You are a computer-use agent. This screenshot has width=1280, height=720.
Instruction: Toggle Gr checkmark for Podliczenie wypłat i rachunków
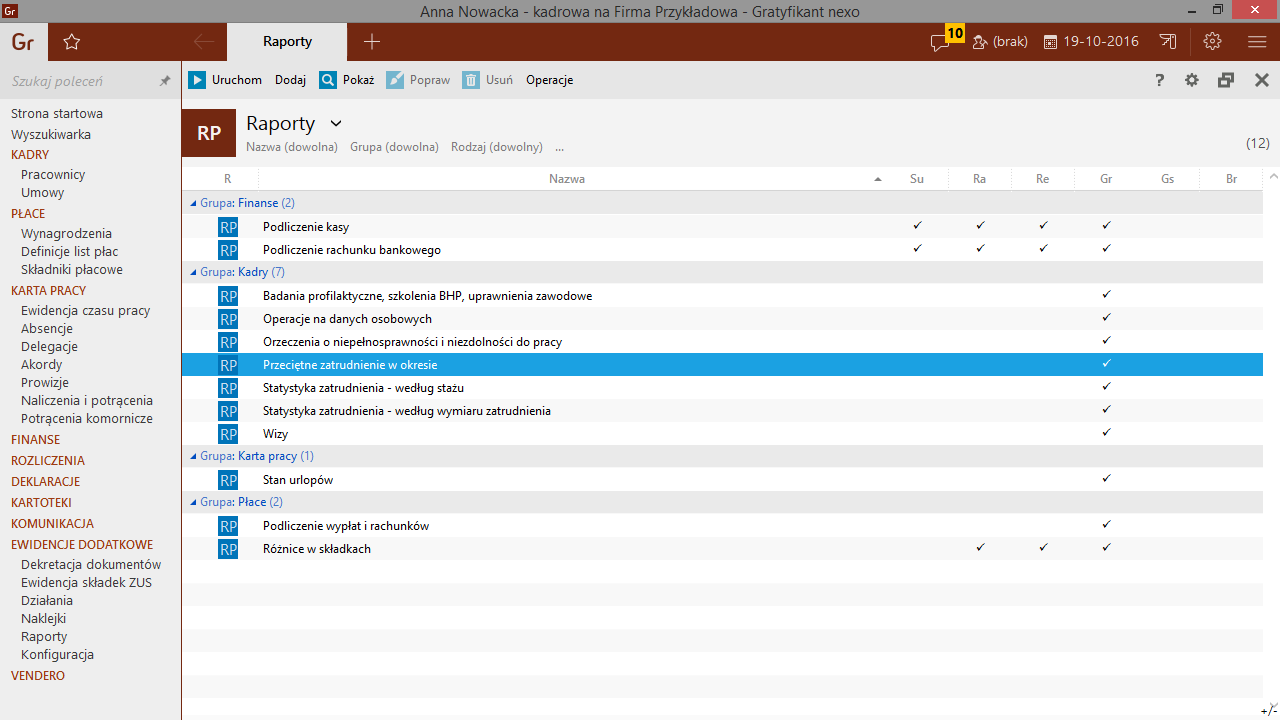[x=1106, y=525]
